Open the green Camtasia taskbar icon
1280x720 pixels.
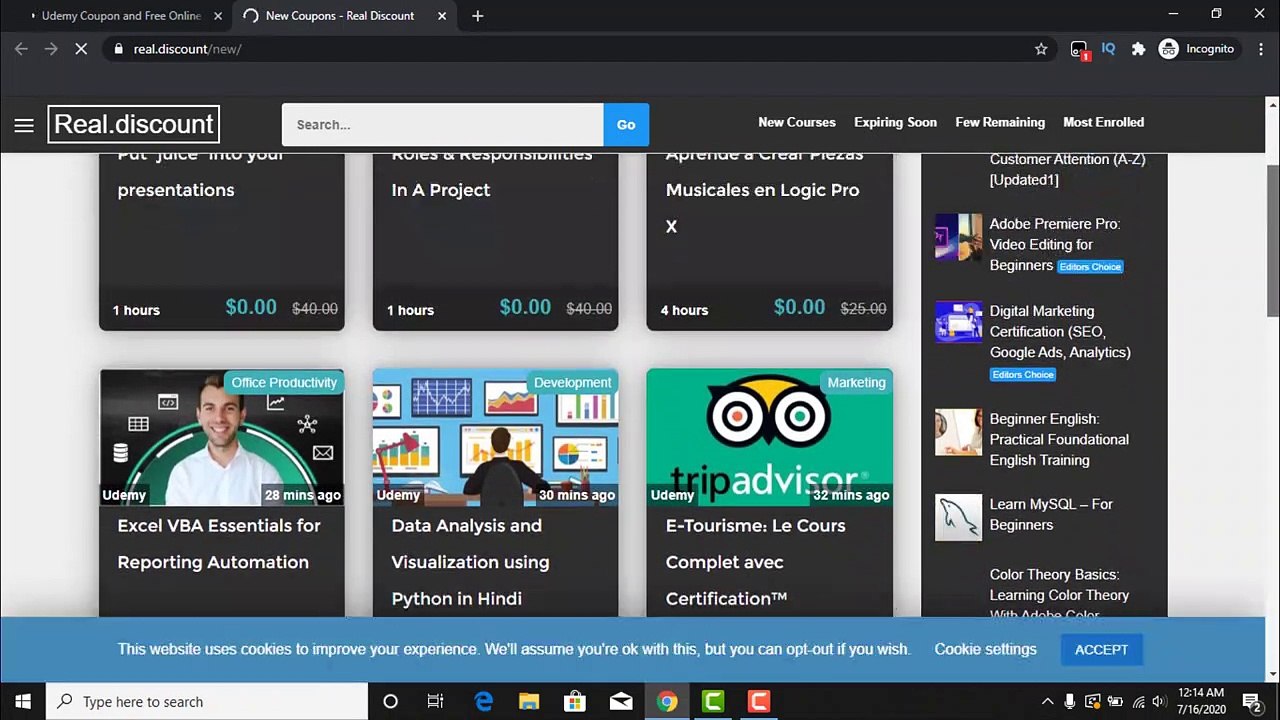coord(713,701)
